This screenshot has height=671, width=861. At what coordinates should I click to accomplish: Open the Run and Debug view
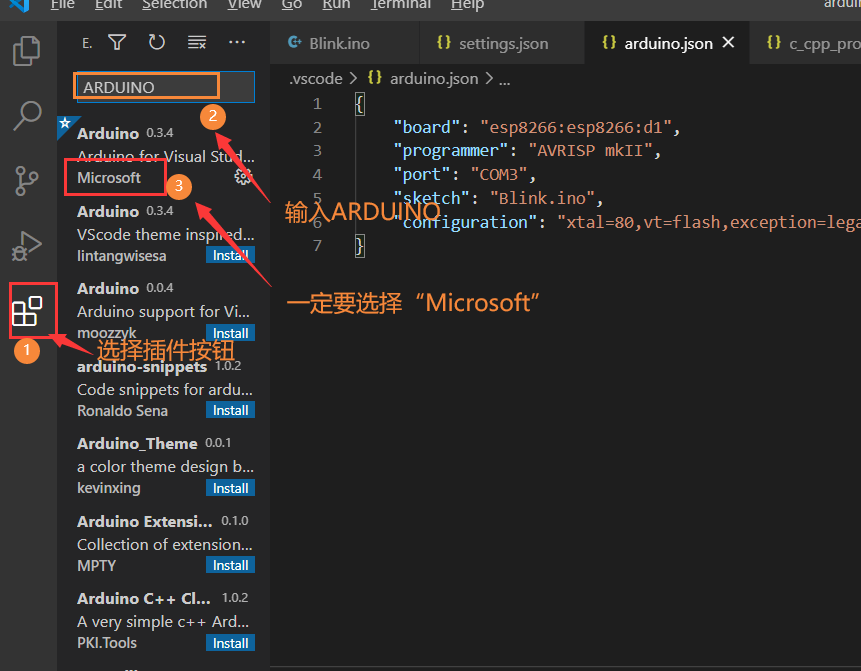click(26, 246)
